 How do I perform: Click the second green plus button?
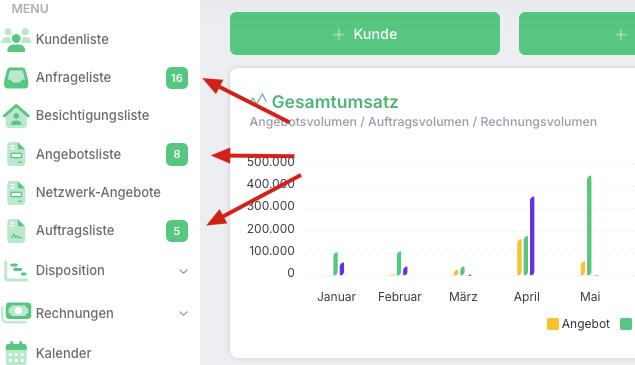(577, 34)
